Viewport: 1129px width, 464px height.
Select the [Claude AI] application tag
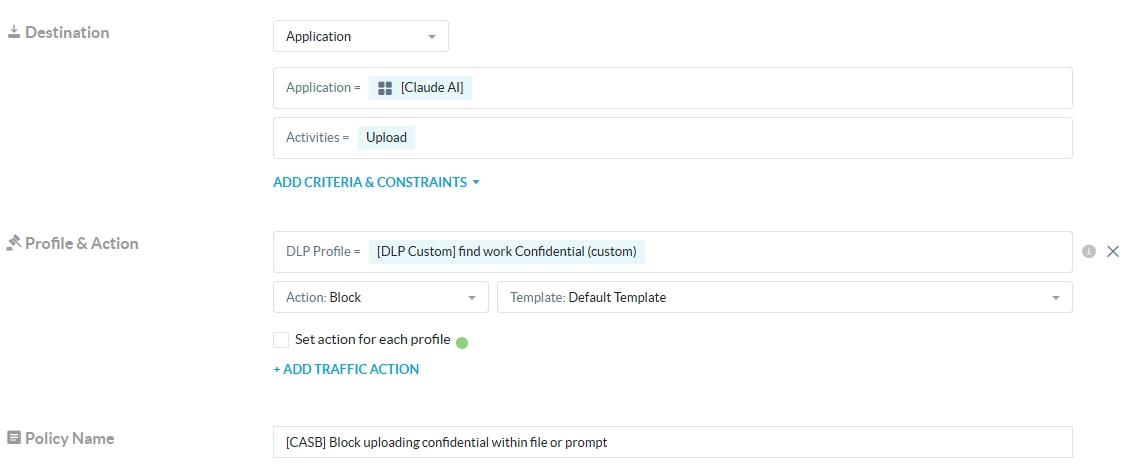420,88
